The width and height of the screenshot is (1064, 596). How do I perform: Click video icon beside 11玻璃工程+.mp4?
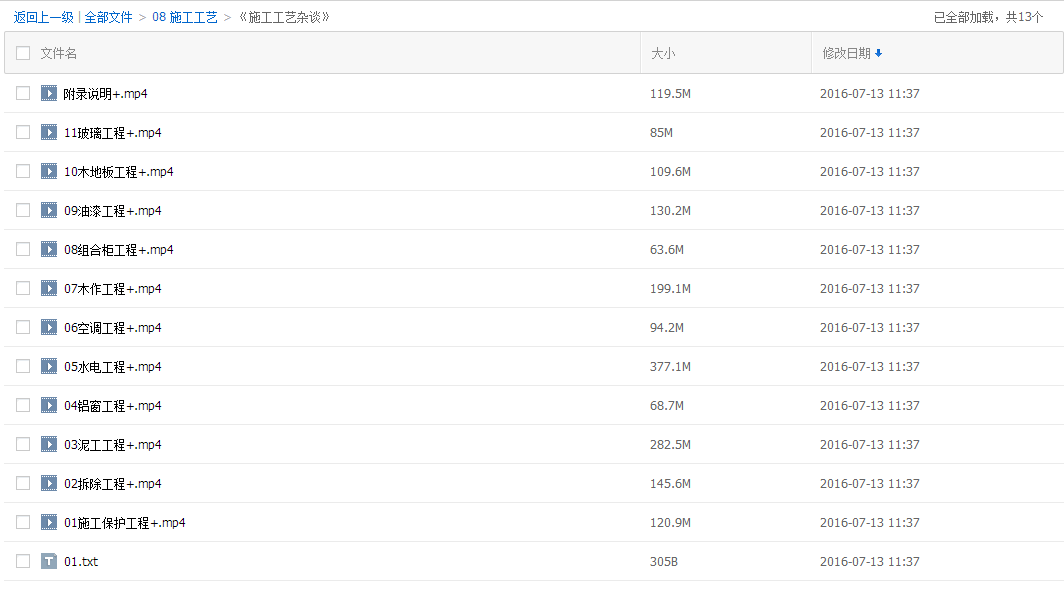coord(49,133)
